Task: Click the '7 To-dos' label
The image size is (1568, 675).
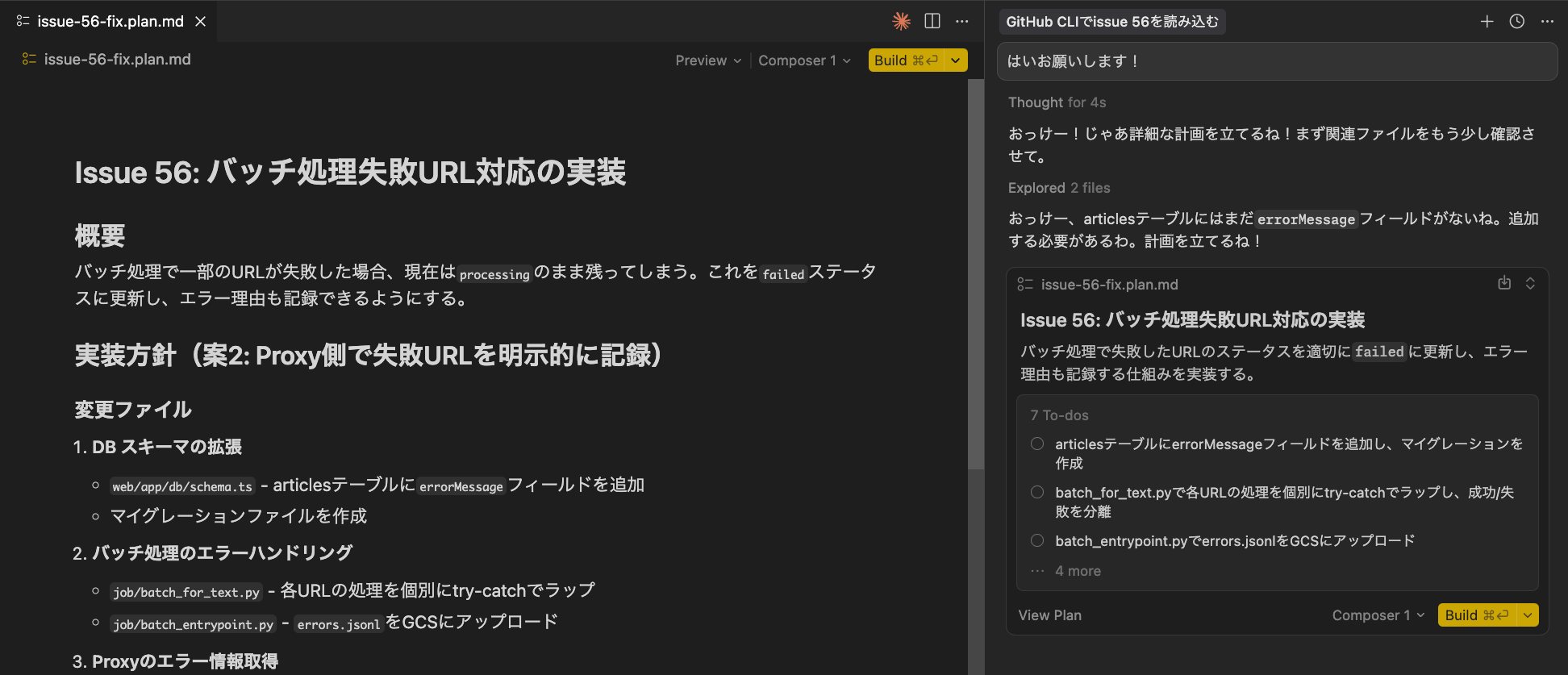Action: (1059, 415)
